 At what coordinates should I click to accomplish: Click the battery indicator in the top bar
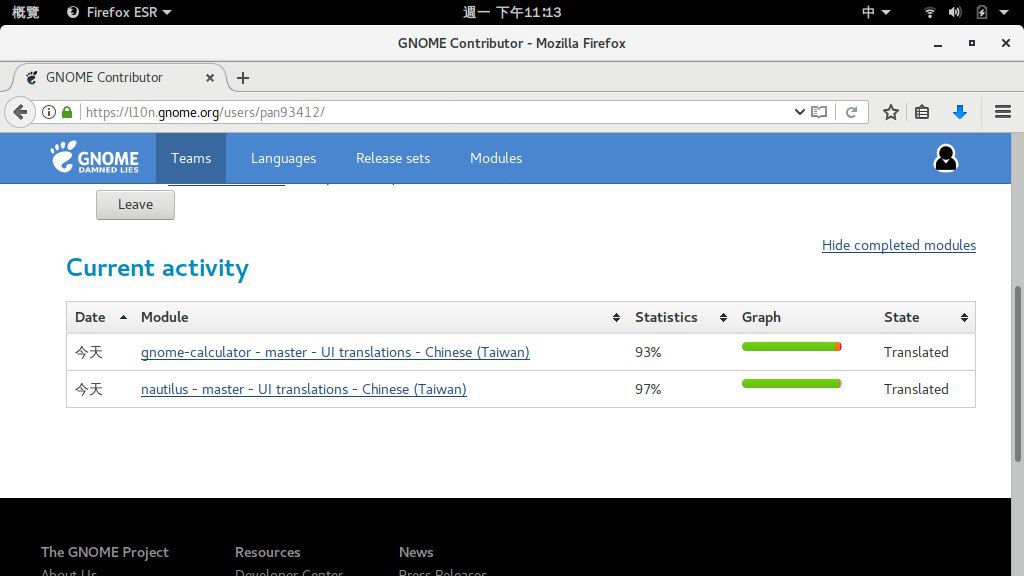coord(981,12)
